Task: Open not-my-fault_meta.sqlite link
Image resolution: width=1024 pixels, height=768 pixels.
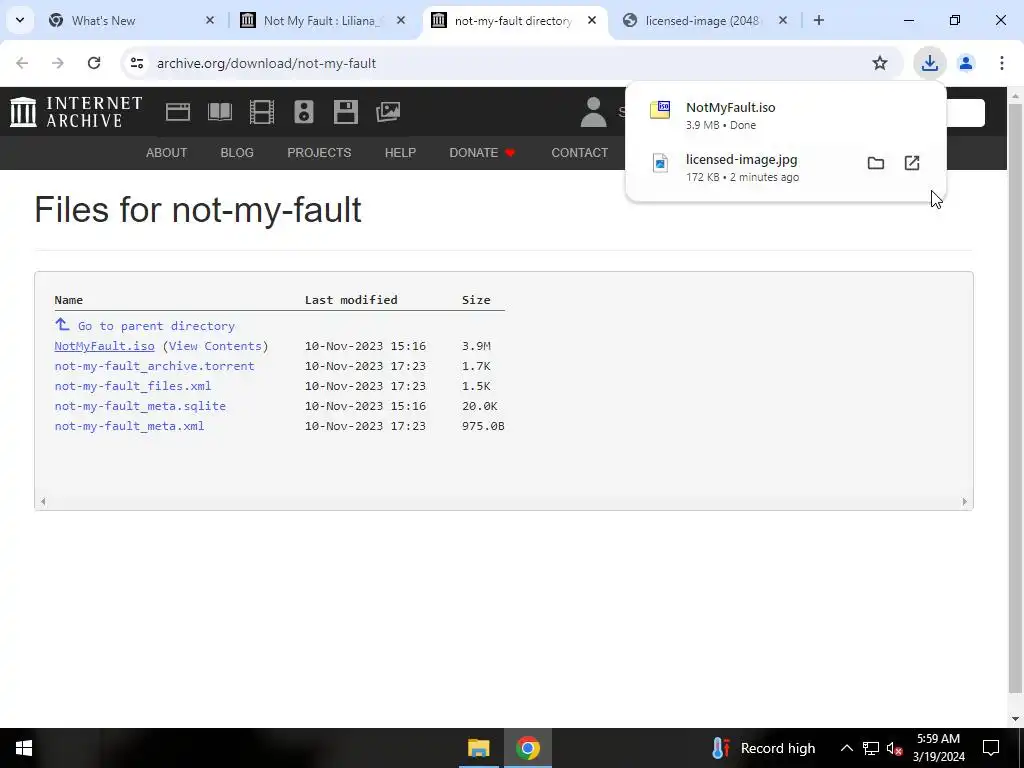Action: click(x=140, y=406)
